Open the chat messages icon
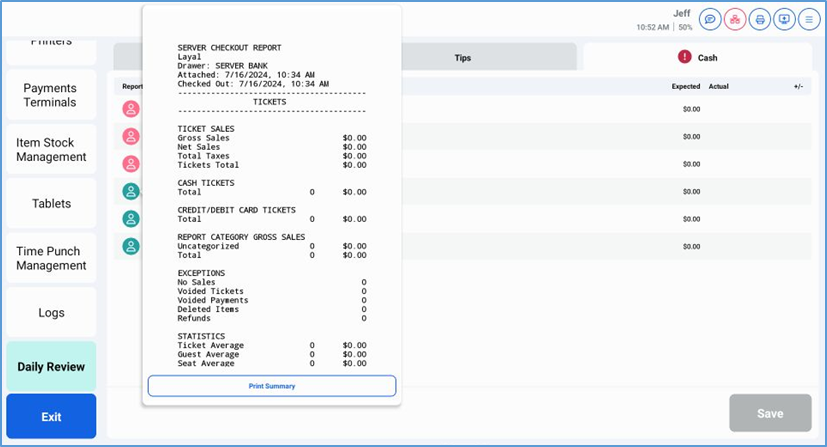The height and width of the screenshot is (447, 827). 710,19
